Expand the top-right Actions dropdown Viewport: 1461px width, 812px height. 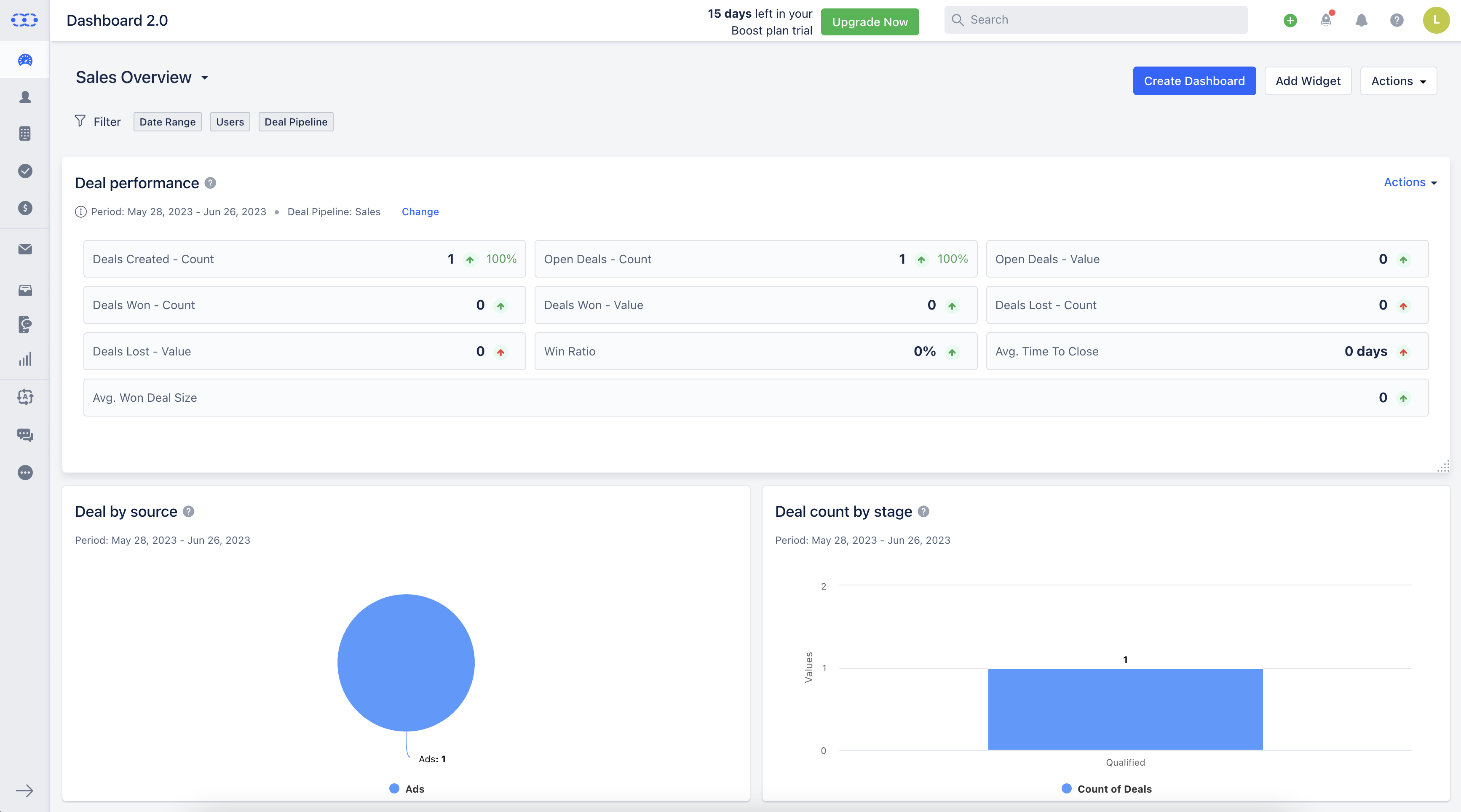[x=1397, y=80]
